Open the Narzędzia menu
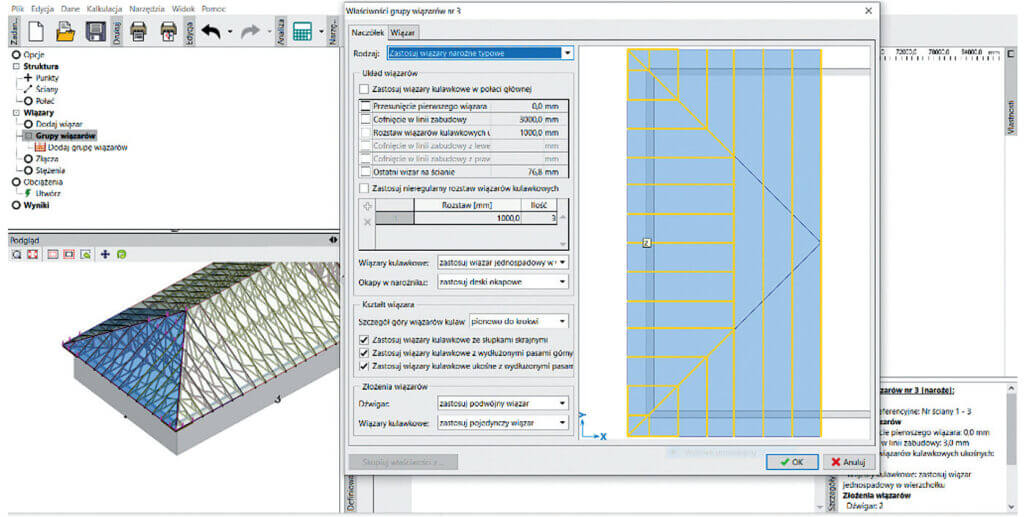Image resolution: width=1024 pixels, height=517 pixels. coord(147,9)
